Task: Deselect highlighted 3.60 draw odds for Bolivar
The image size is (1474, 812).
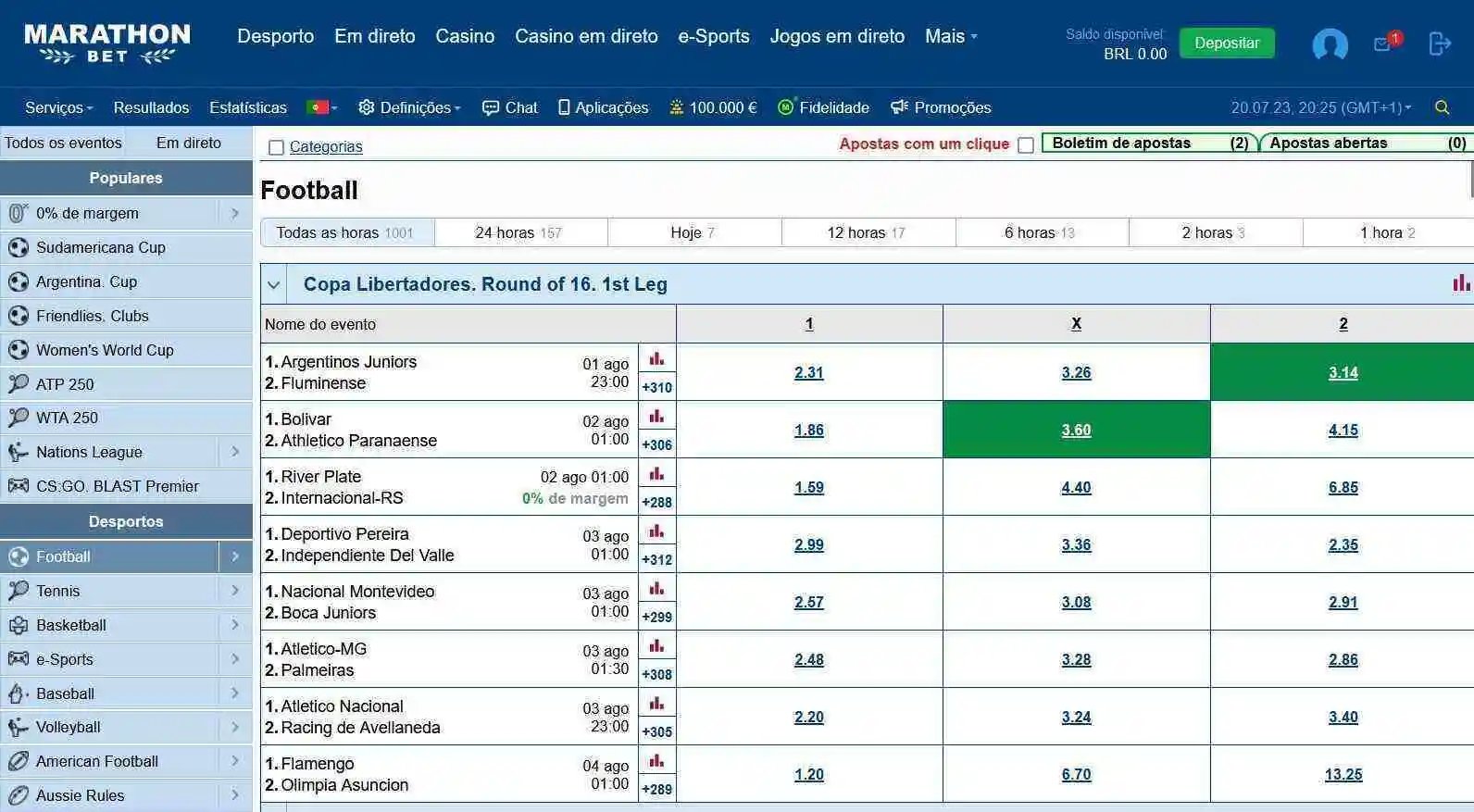Action: [1076, 430]
